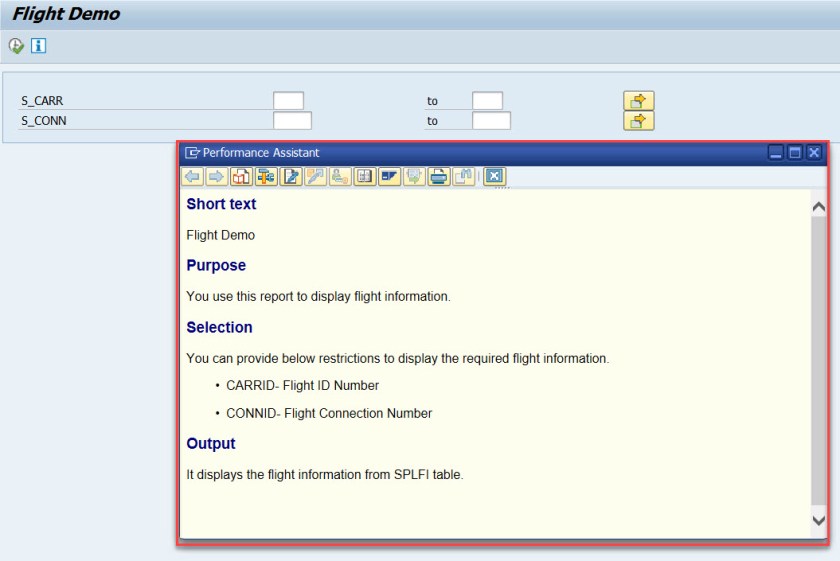Focus the S_CONN upper value field
Image resolution: width=840 pixels, height=561 pixels.
coord(491,121)
